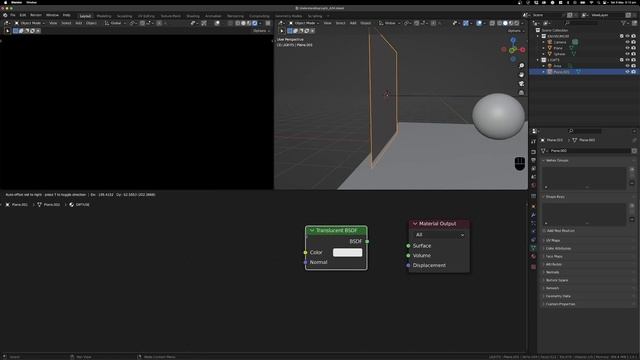The height and width of the screenshot is (360, 640).
Task: Click the hand pan gizmo in the viewport
Action: 521,75
